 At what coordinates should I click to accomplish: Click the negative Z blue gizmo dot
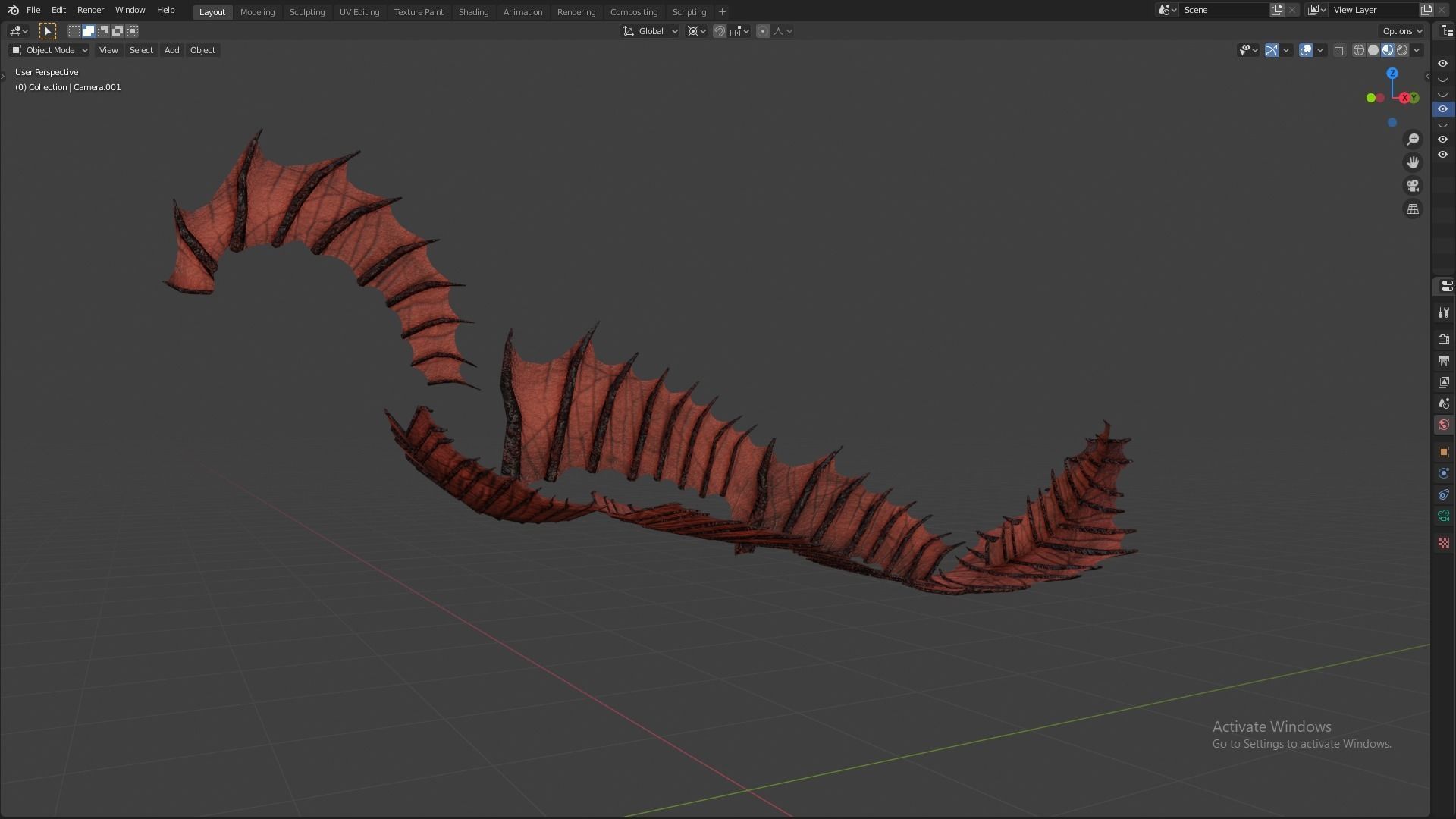pos(1392,122)
